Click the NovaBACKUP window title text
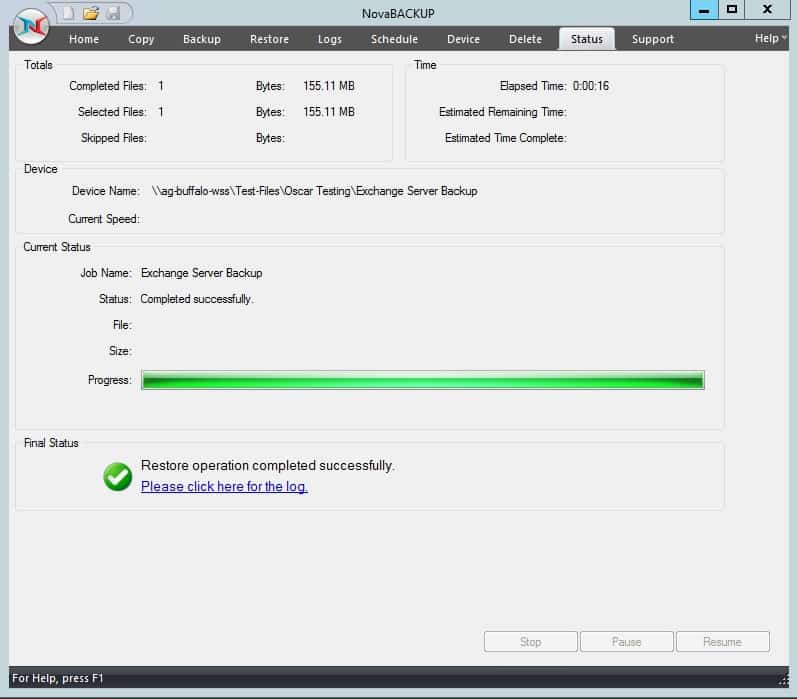The image size is (797, 699). click(398, 14)
